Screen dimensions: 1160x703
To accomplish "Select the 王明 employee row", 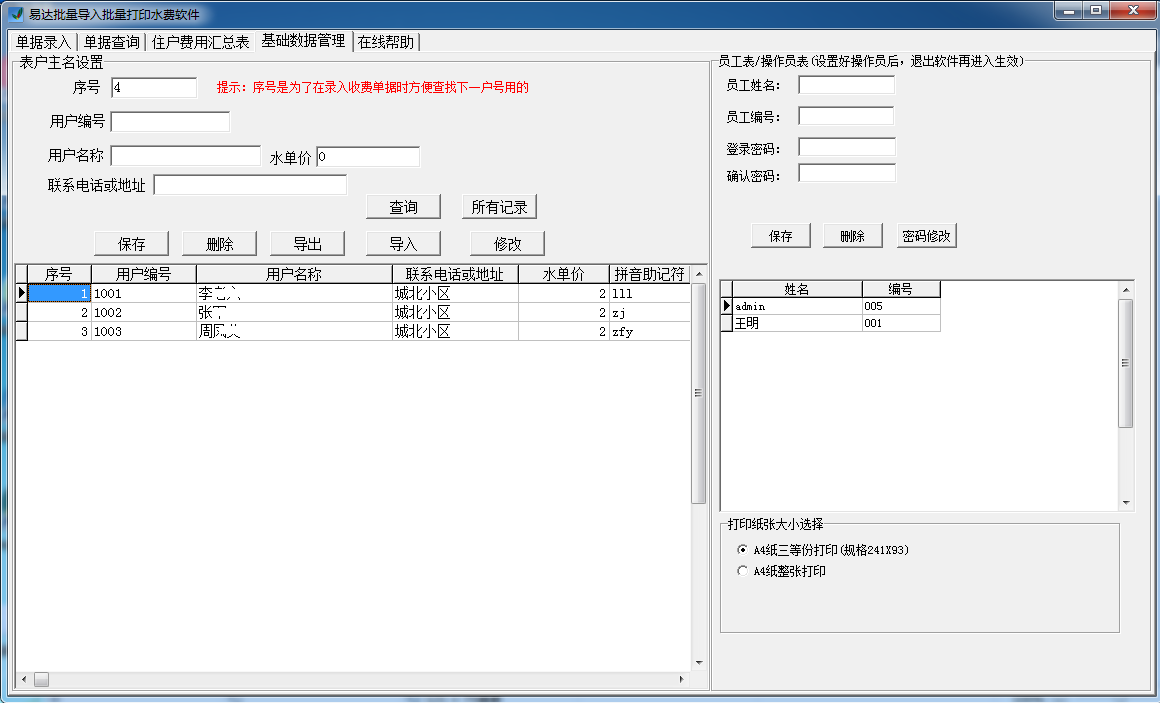I will click(x=830, y=323).
